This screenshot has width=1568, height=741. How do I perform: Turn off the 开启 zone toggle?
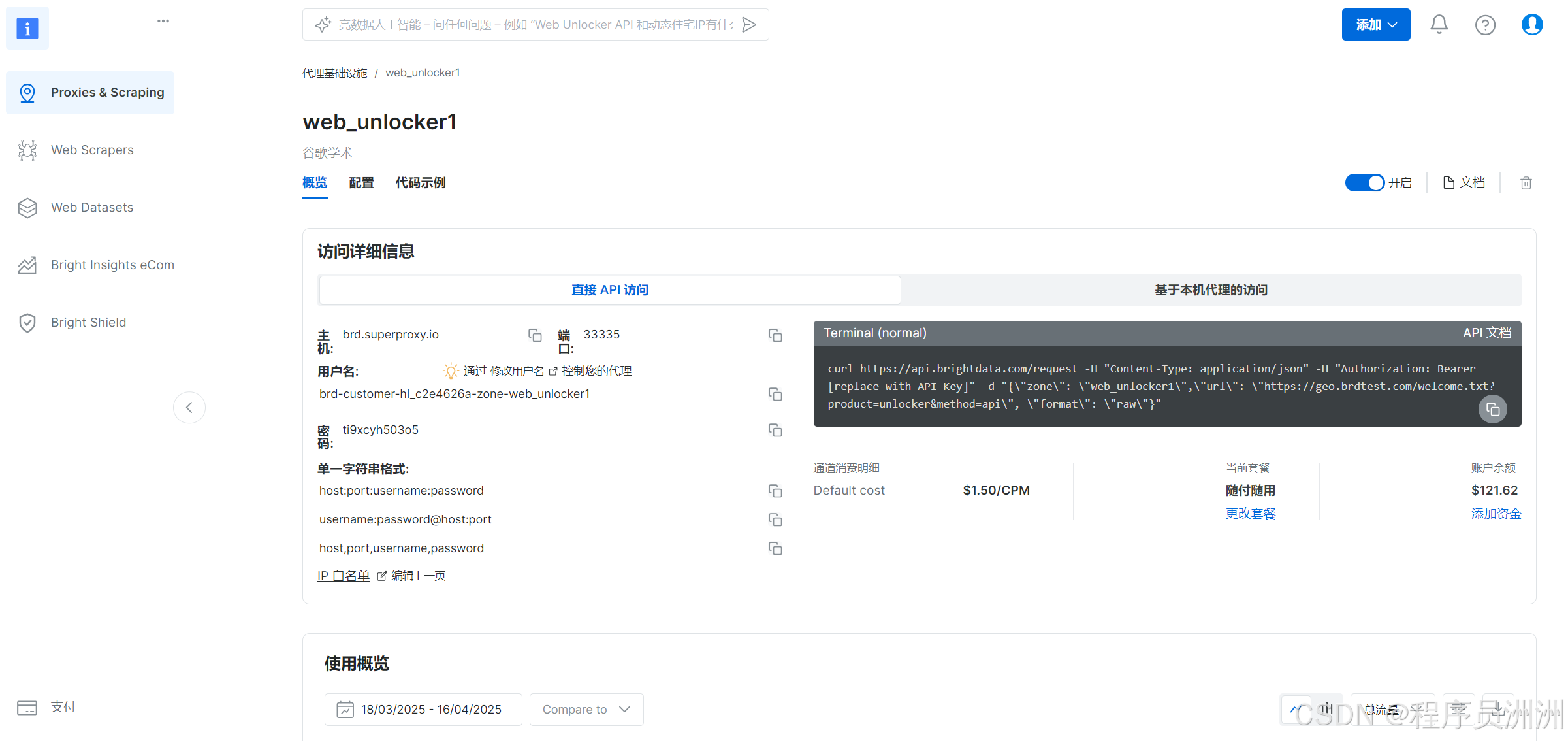[1364, 183]
